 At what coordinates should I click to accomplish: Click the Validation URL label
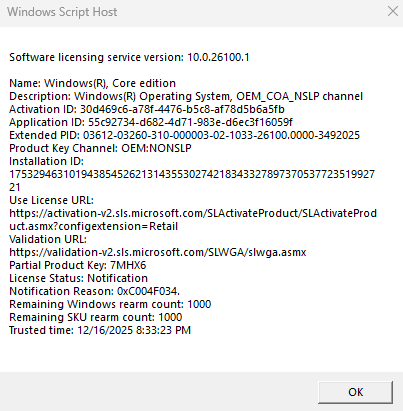[x=48, y=239]
